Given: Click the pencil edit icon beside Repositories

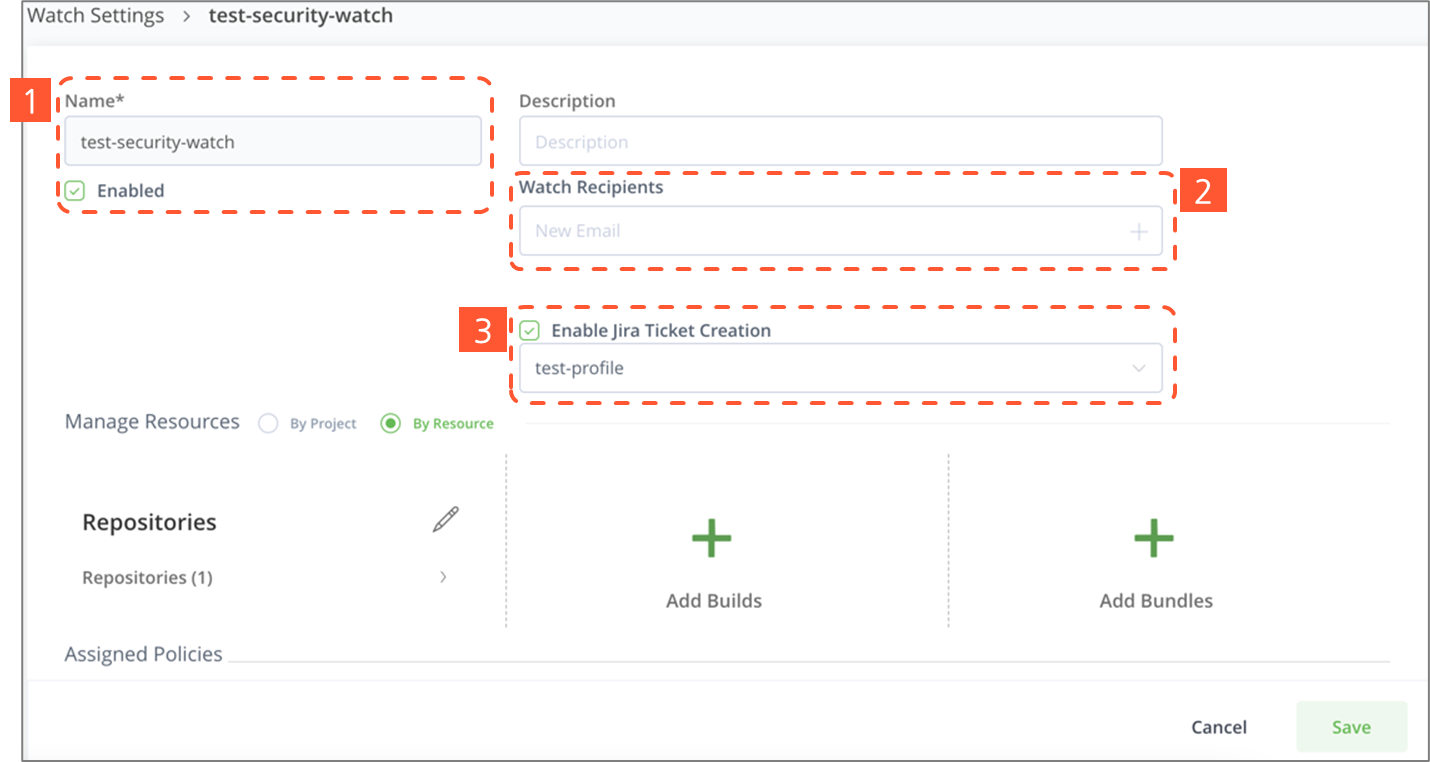Looking at the screenshot, I should point(446,519).
